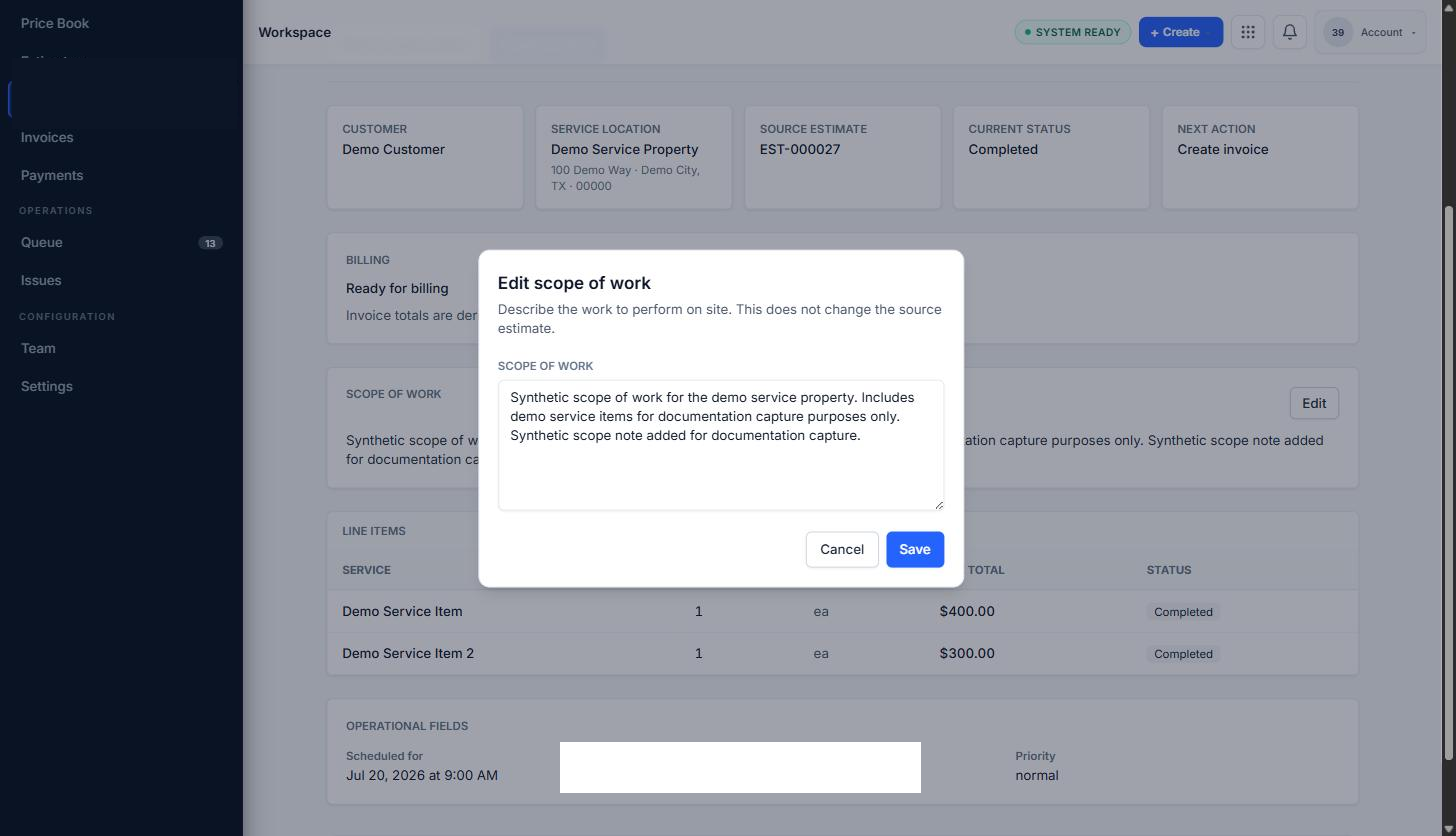Click the source estimate EST-000027
The image size is (1456, 836).
tap(800, 149)
